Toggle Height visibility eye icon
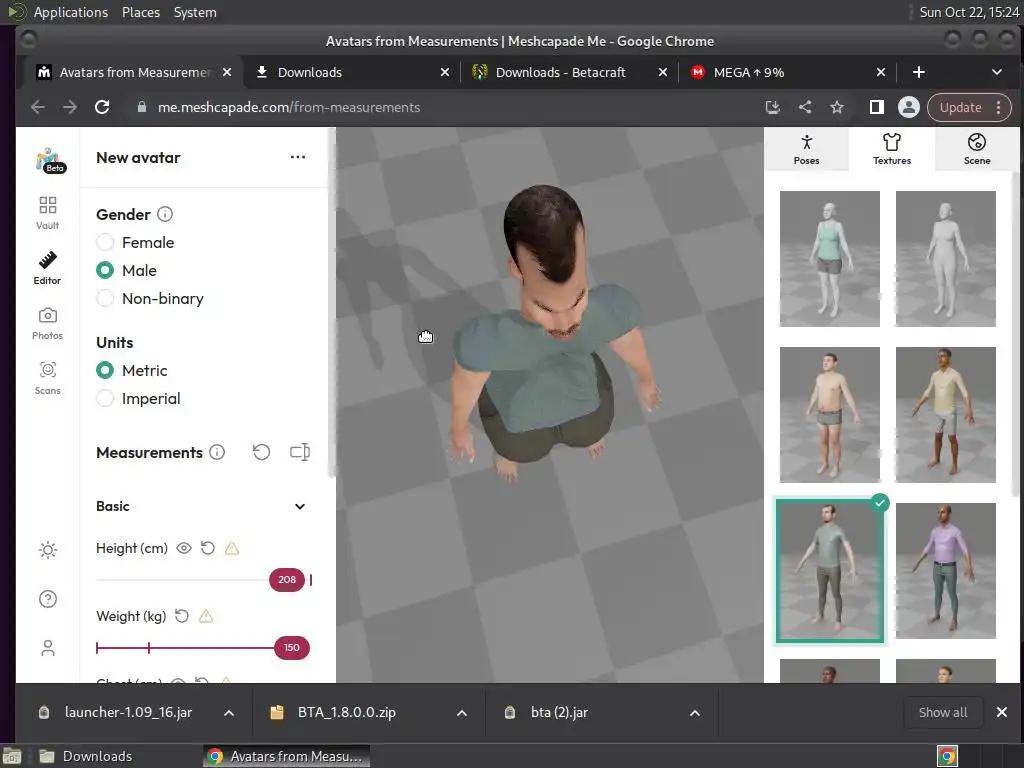Image resolution: width=1024 pixels, height=768 pixels. tap(184, 548)
